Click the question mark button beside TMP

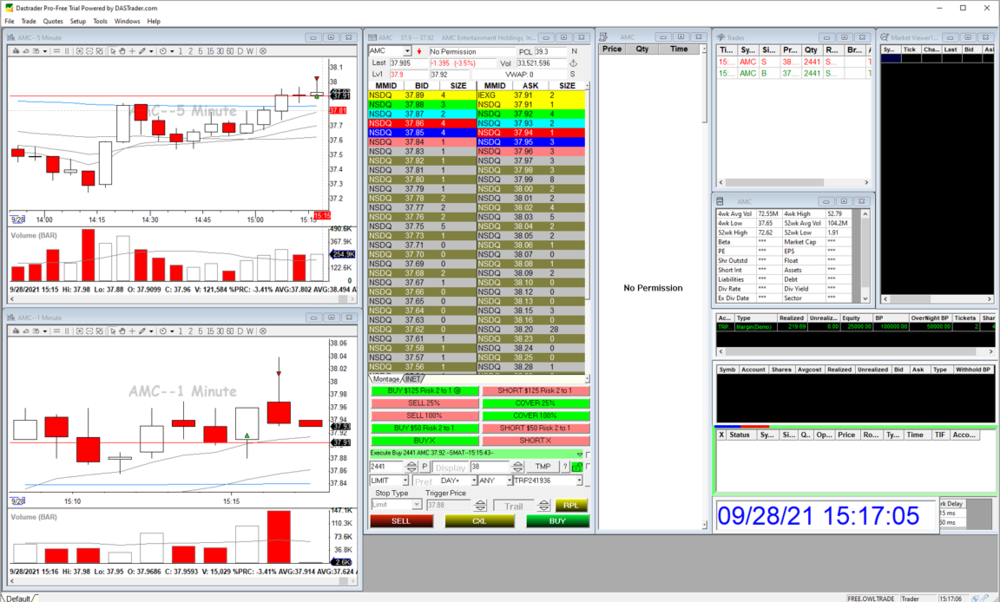[563, 466]
